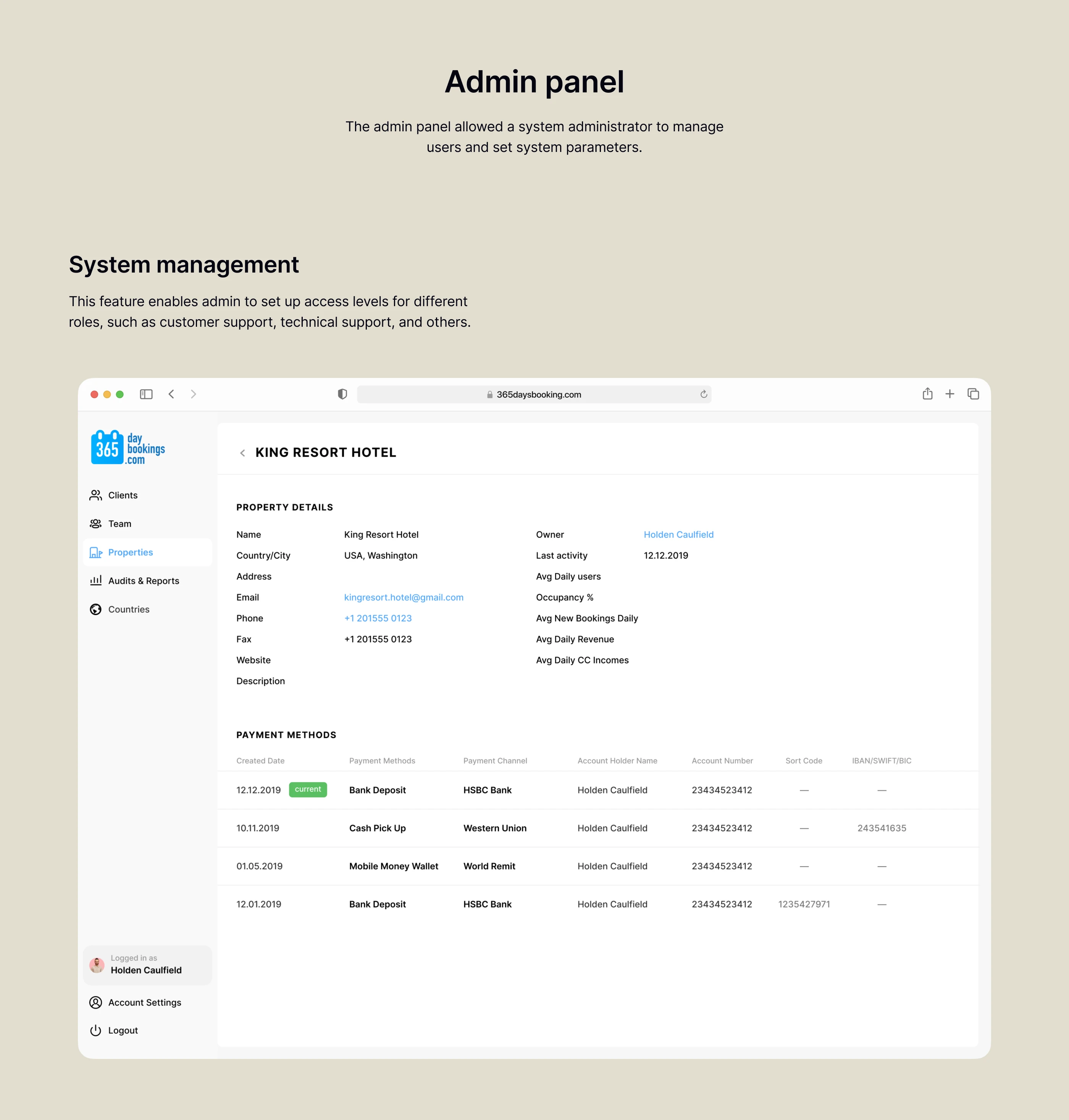
Task: Open the tab overview icon
Action: 973,394
